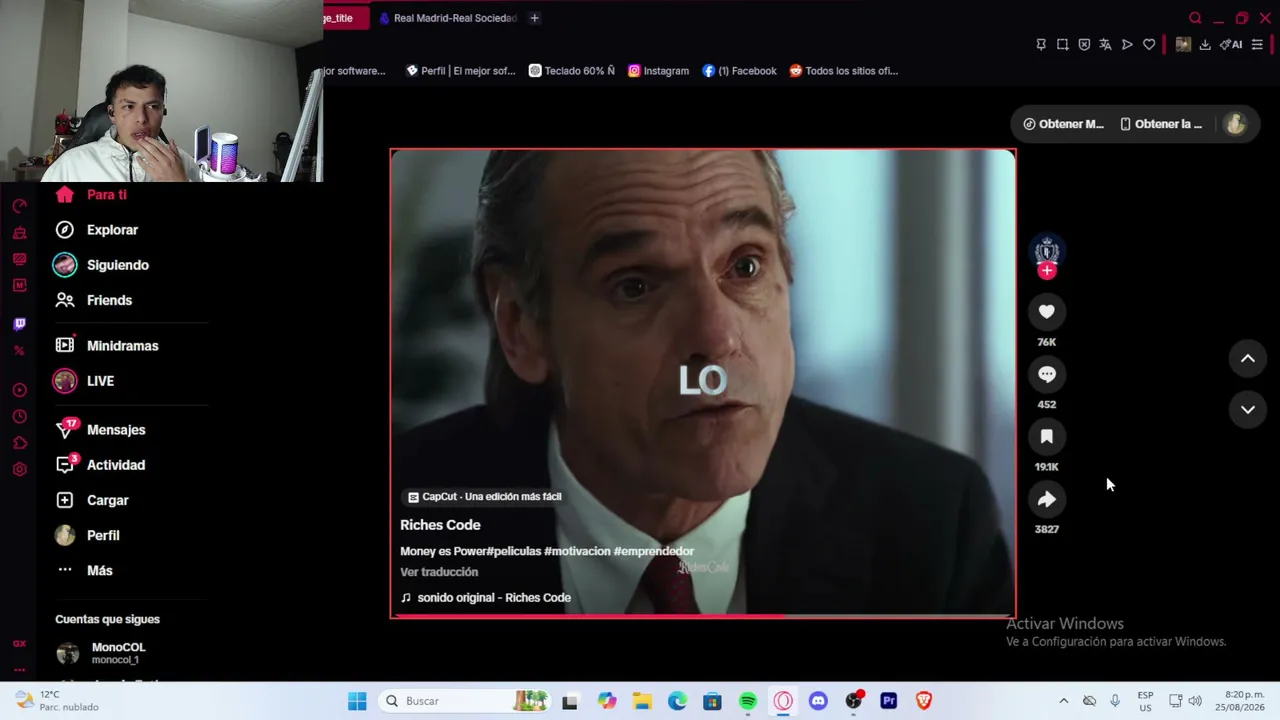Show hidden system tray icons
This screenshot has height=720, width=1280.
point(1063,701)
